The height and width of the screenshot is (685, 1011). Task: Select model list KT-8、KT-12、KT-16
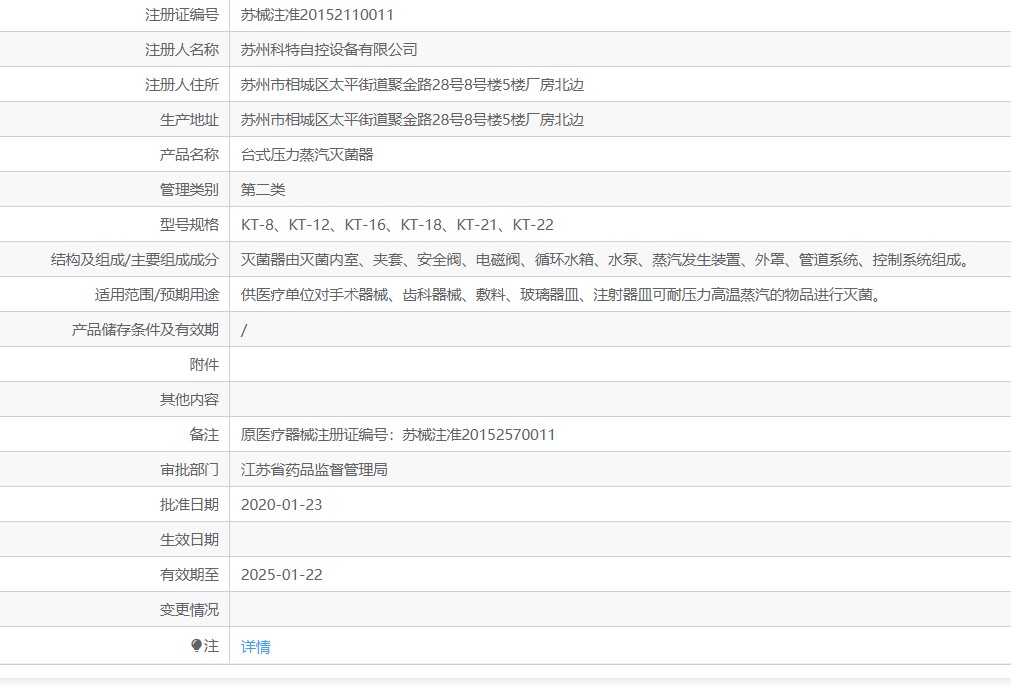tap(397, 224)
